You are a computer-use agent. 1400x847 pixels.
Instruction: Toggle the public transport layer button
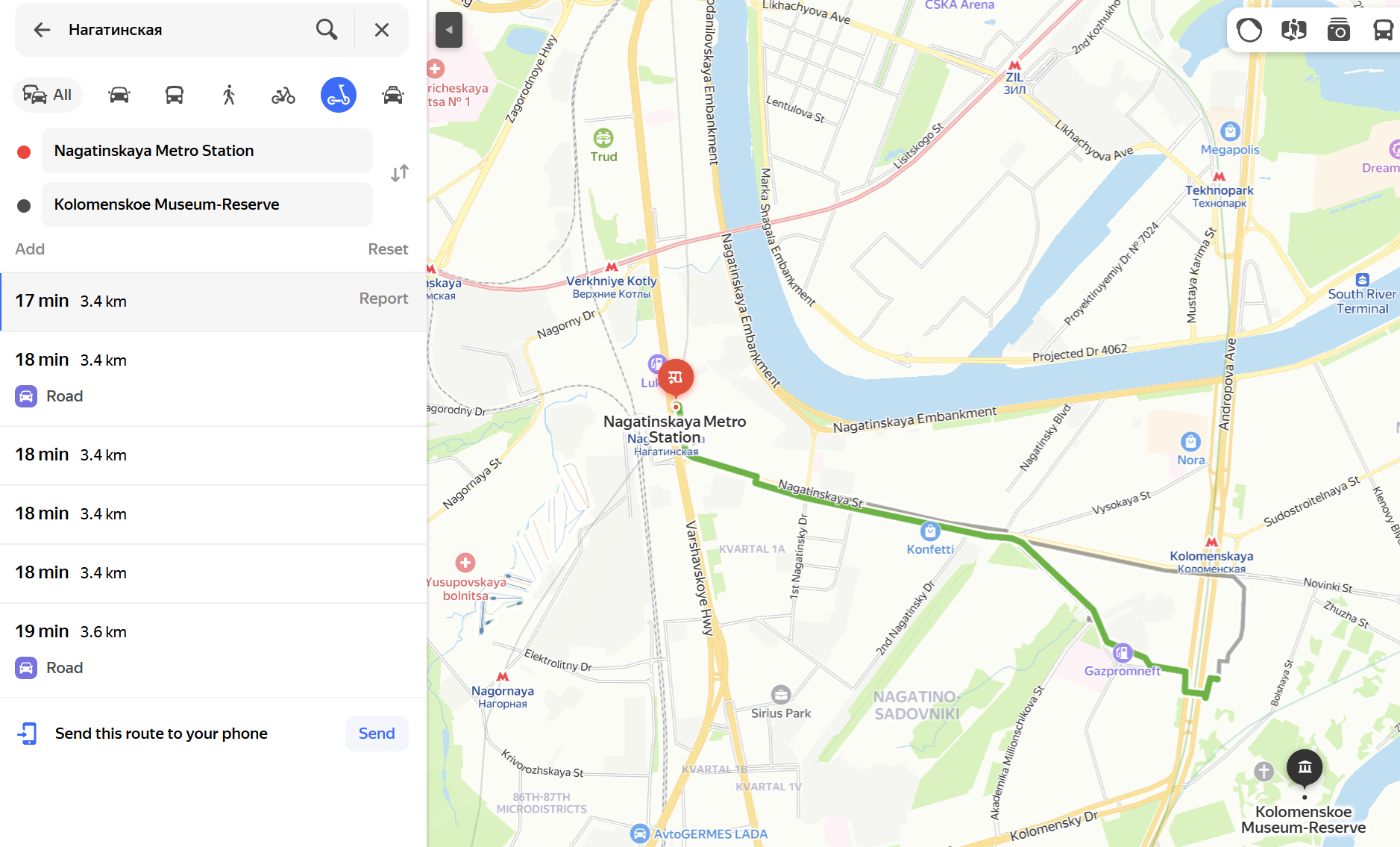click(1384, 30)
